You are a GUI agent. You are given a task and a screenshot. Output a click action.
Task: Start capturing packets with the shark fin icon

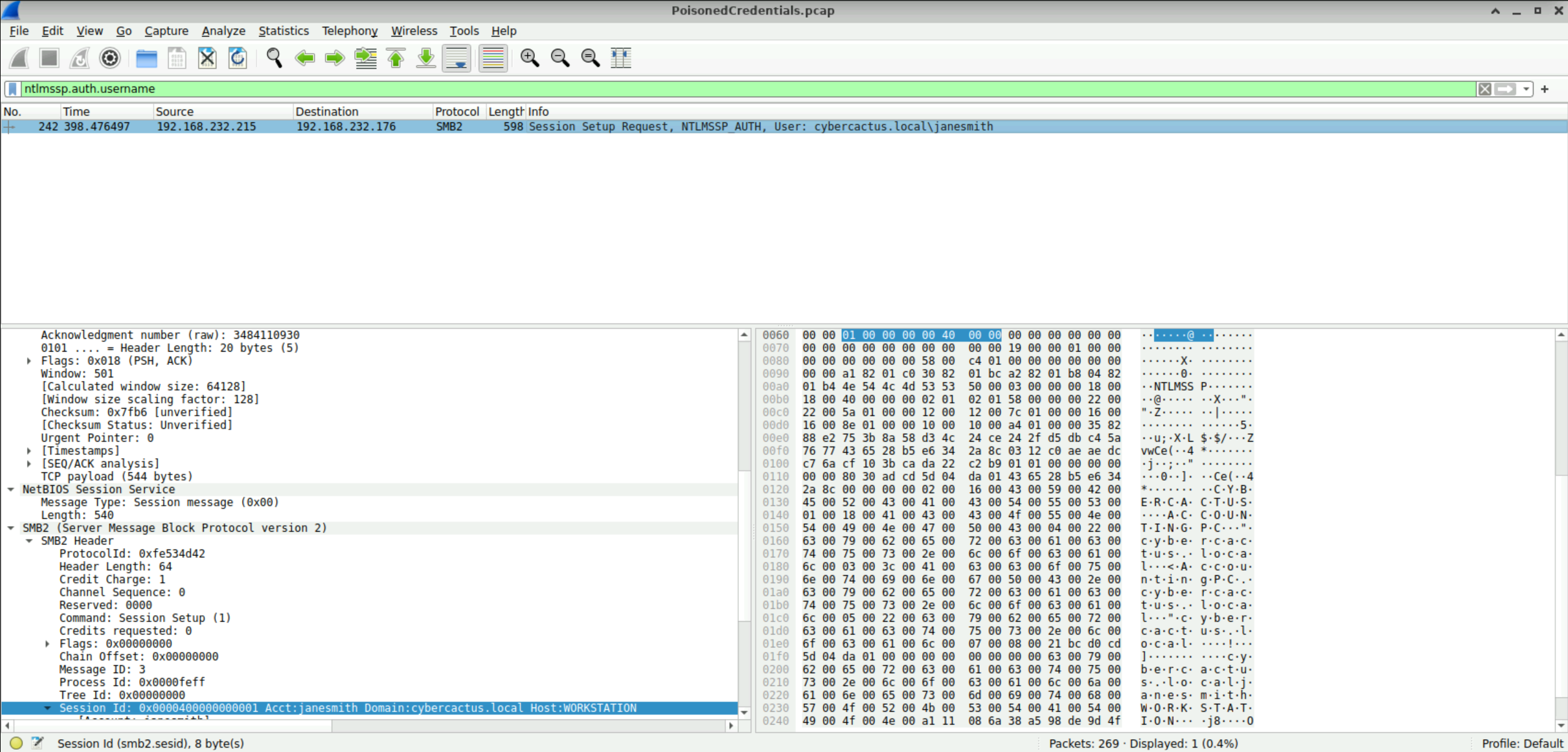tap(20, 58)
